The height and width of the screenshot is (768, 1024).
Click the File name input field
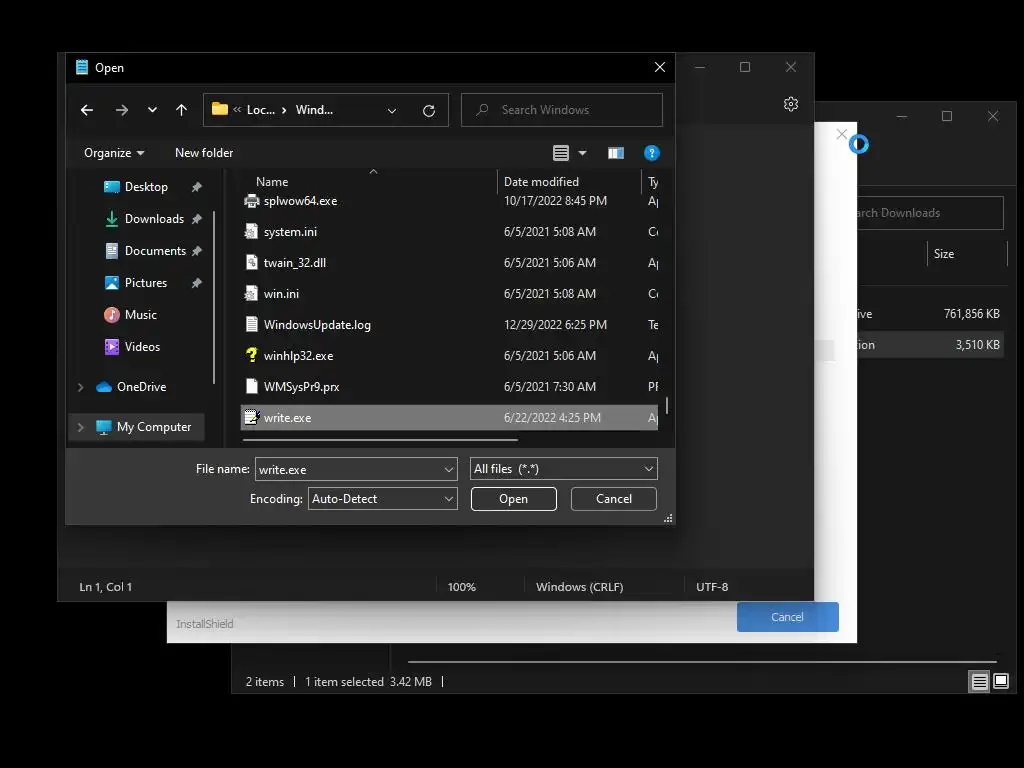(349, 470)
